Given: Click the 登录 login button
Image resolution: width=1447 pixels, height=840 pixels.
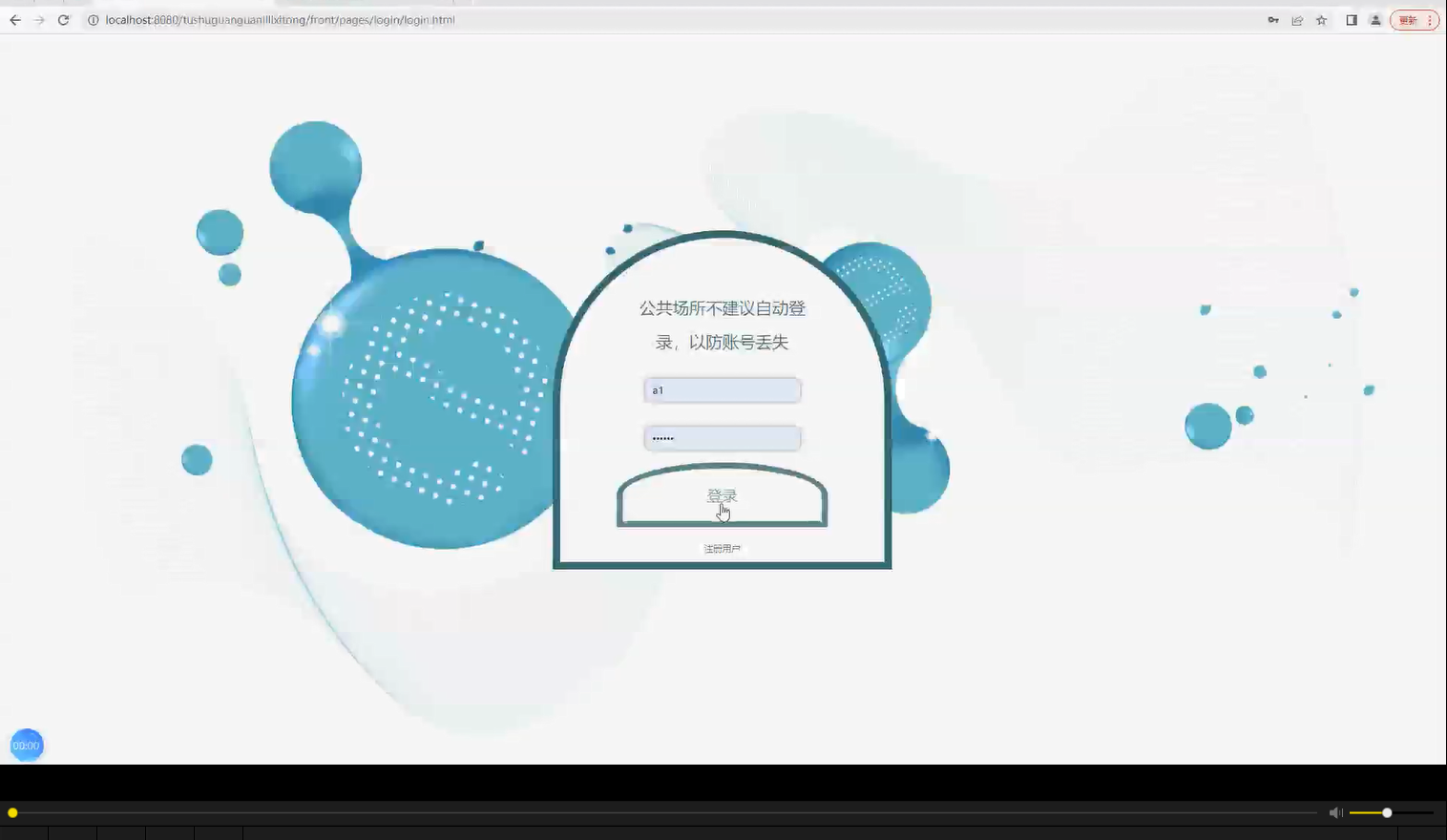Looking at the screenshot, I should tap(722, 495).
